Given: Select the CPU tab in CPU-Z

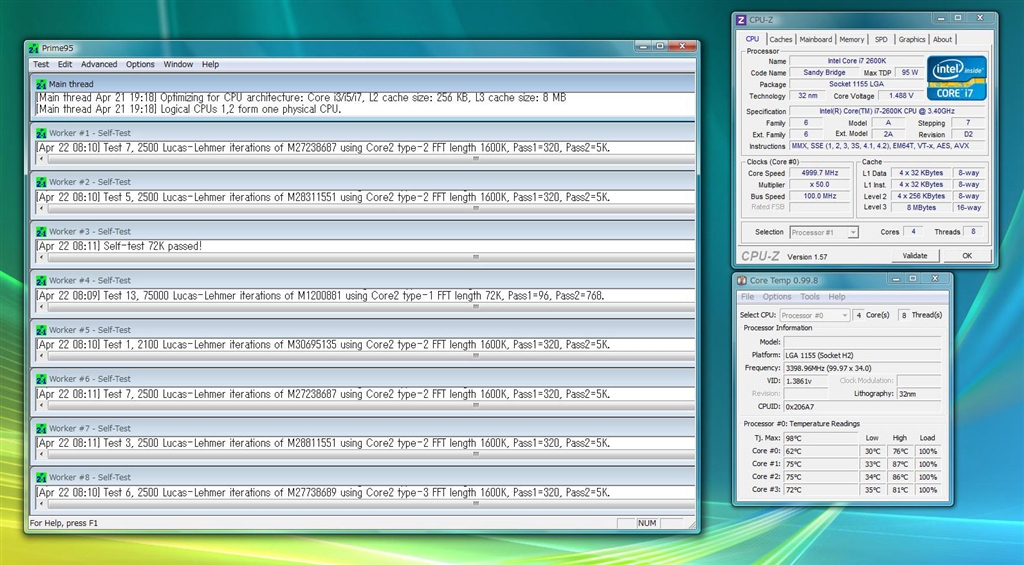Looking at the screenshot, I should click(752, 39).
